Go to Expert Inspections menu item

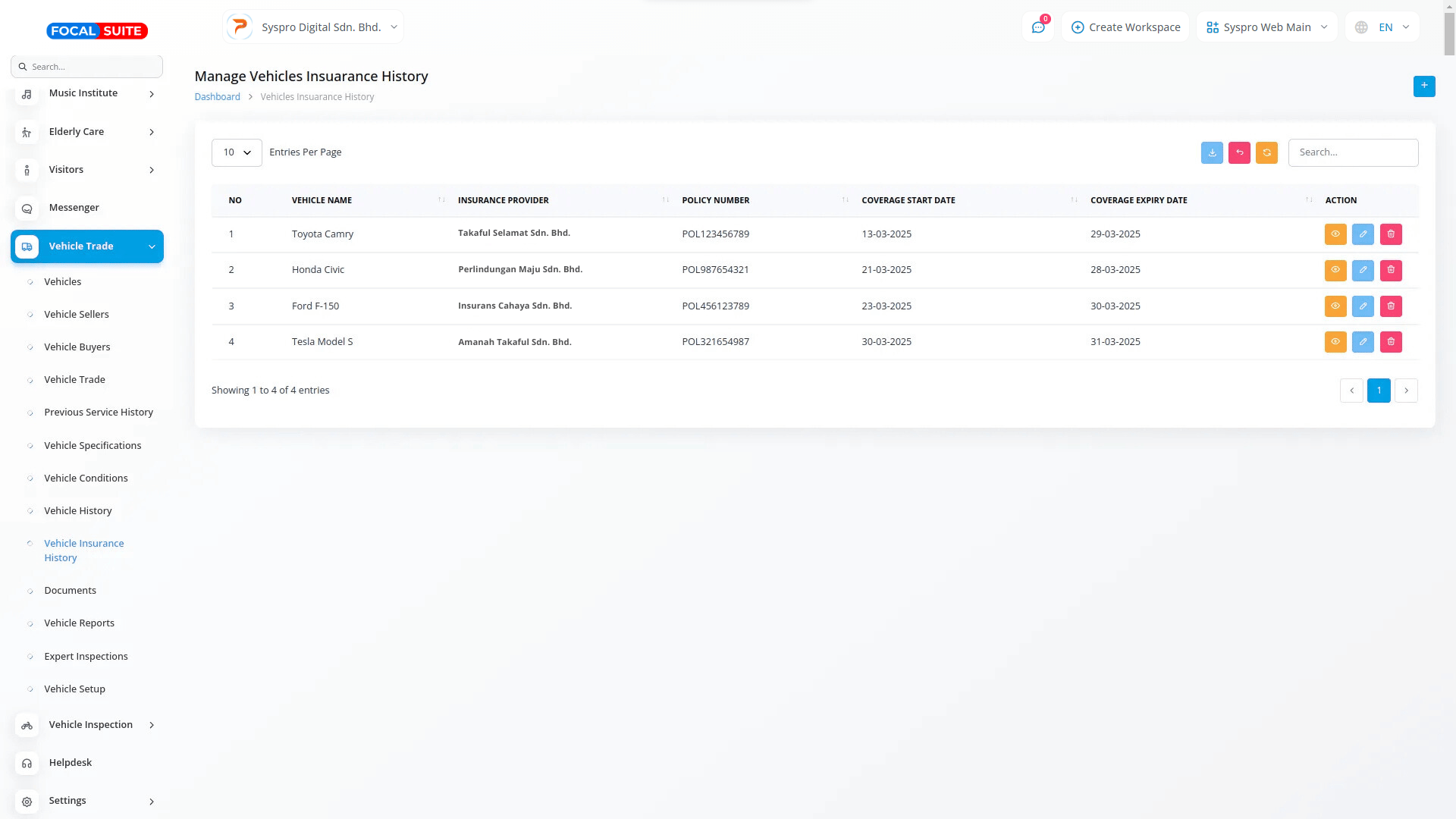86,656
